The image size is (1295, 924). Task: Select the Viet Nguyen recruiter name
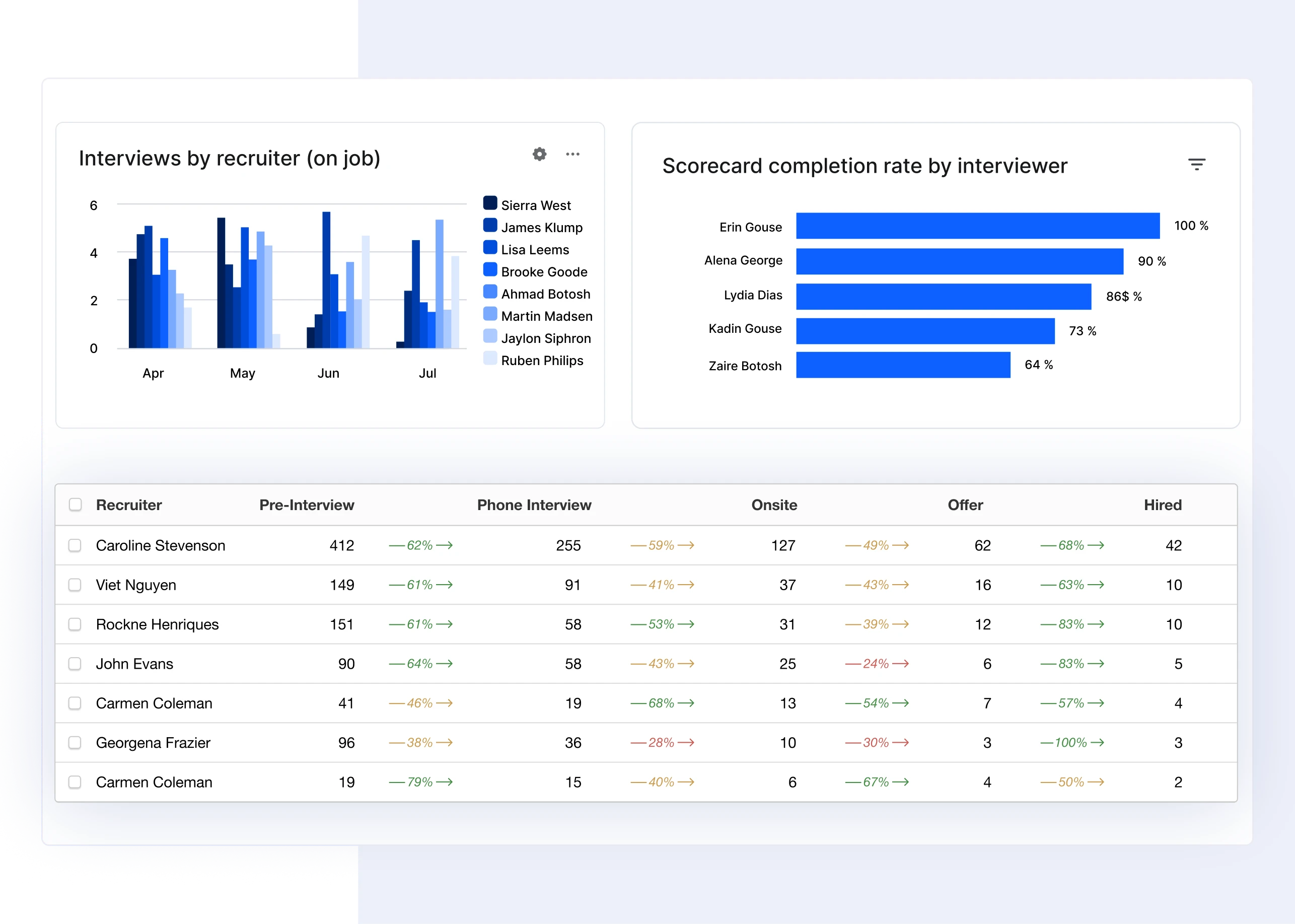136,585
